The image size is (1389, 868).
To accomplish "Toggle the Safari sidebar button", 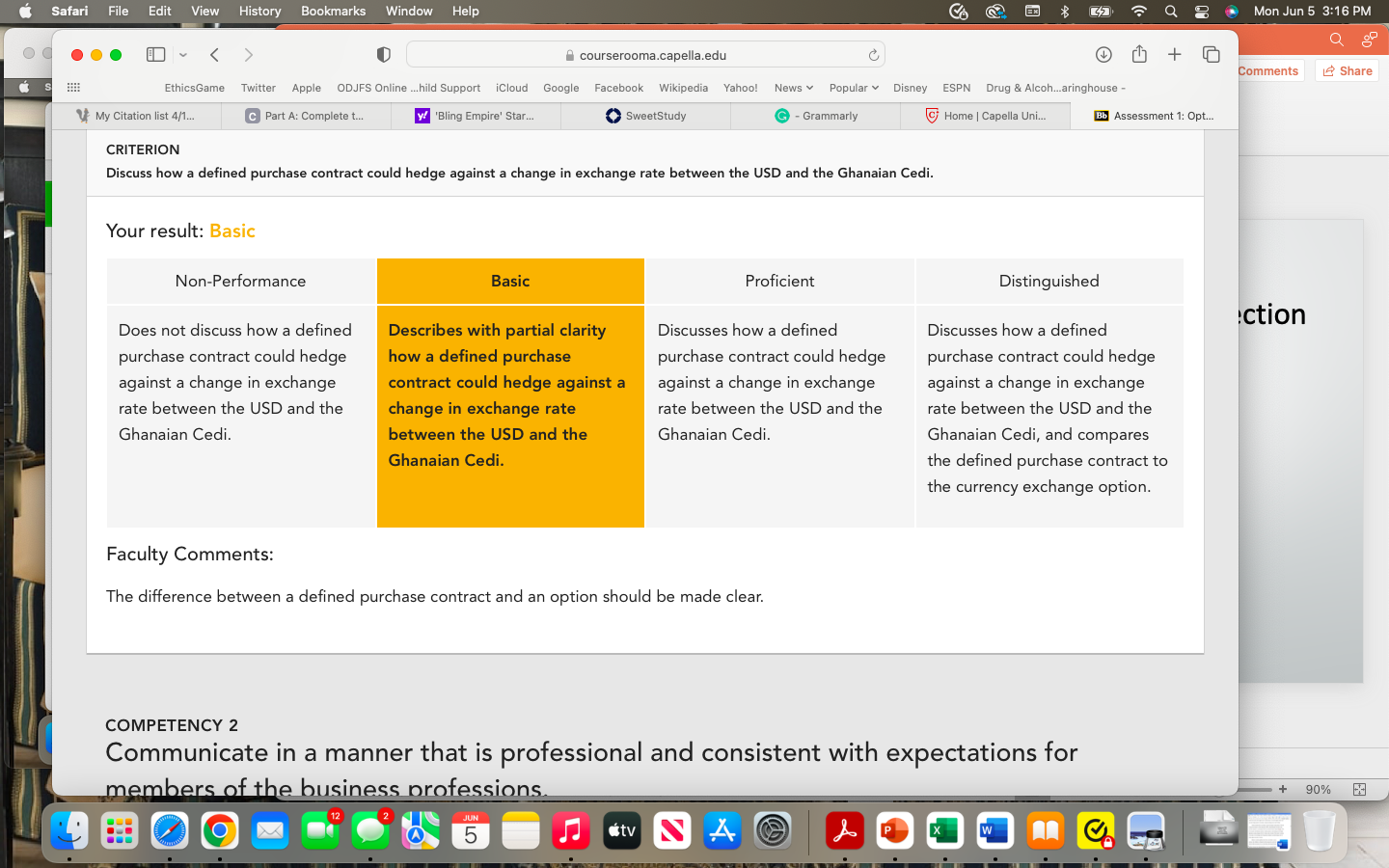I will (155, 55).
